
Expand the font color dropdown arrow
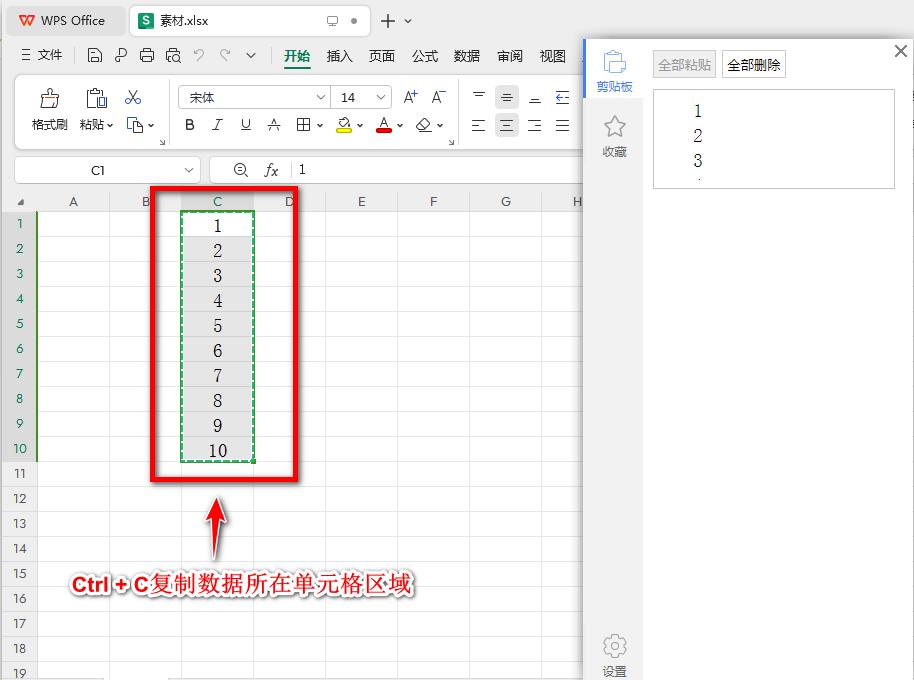(x=400, y=125)
